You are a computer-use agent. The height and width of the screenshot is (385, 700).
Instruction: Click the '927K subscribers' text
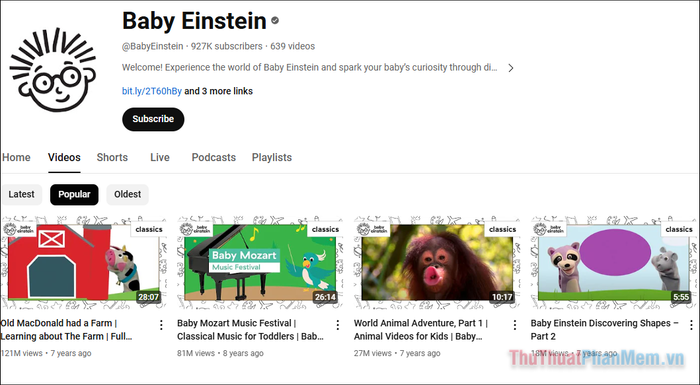(x=227, y=46)
